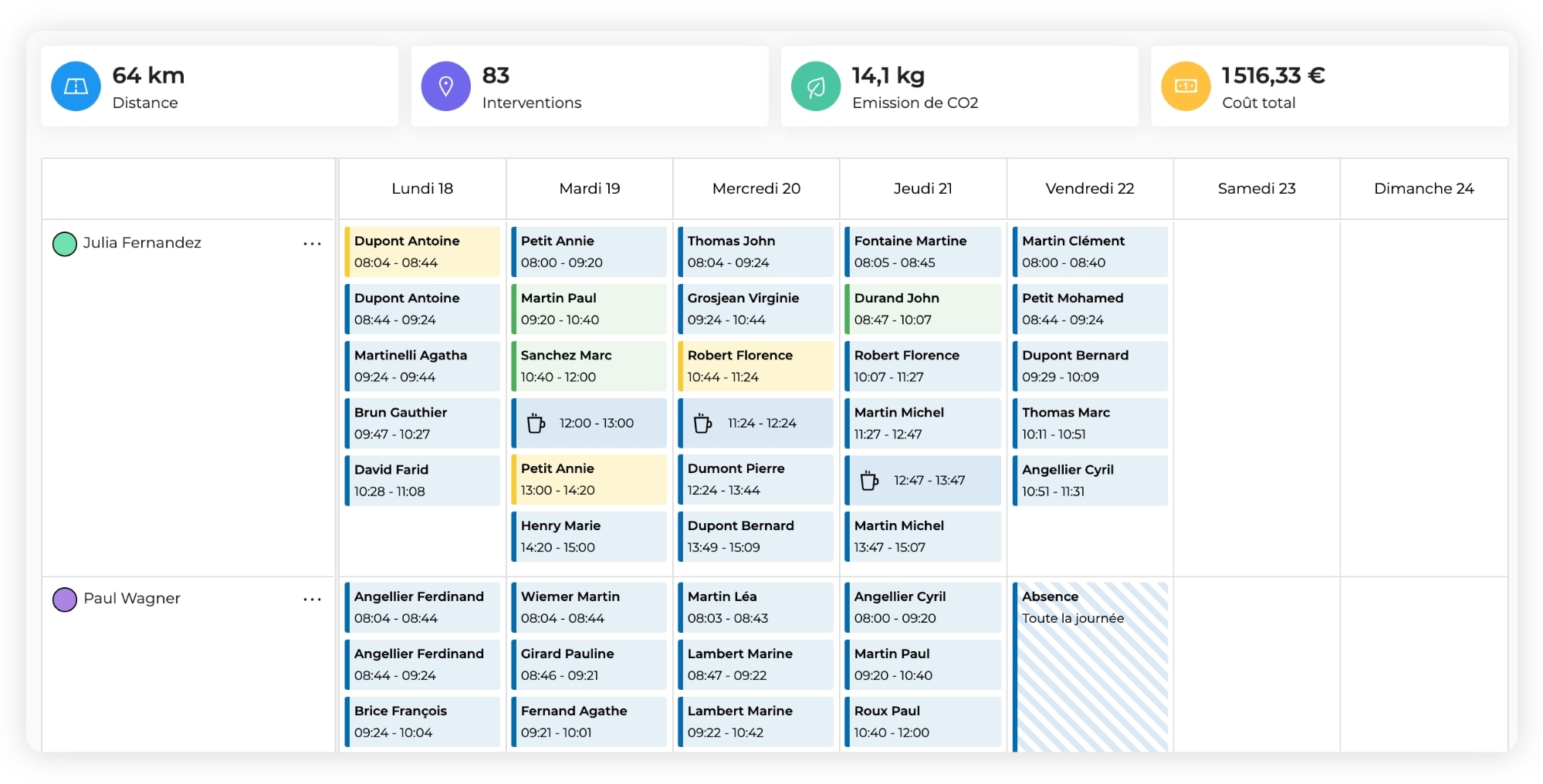The height and width of the screenshot is (784, 1543).
Task: Click the car icon on the Distance card
Action: coord(76,86)
